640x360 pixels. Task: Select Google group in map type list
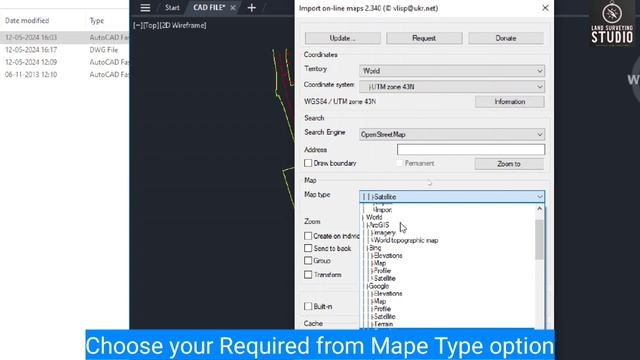(x=378, y=286)
